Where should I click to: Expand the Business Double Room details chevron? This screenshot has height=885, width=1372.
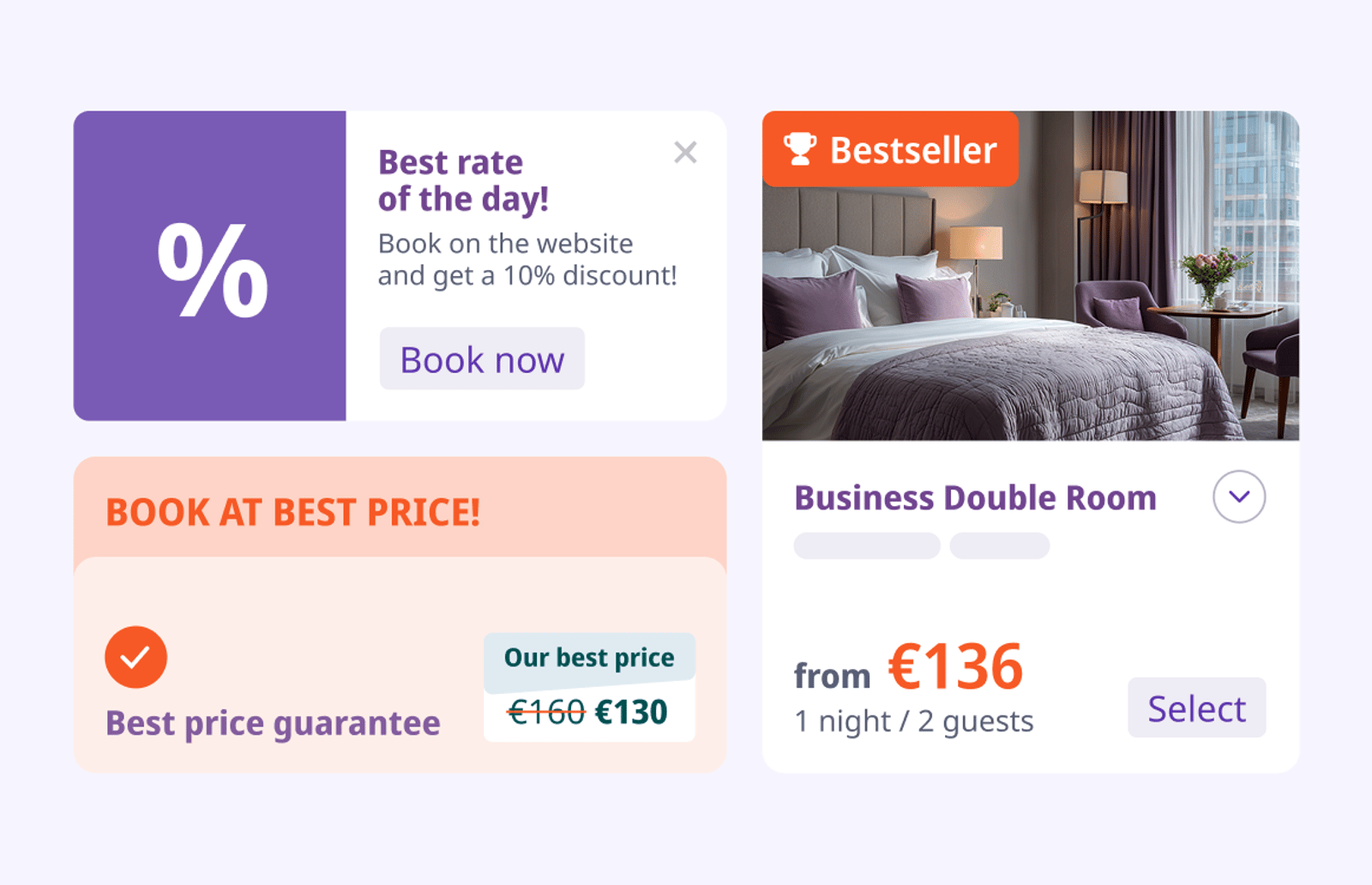tap(1239, 497)
